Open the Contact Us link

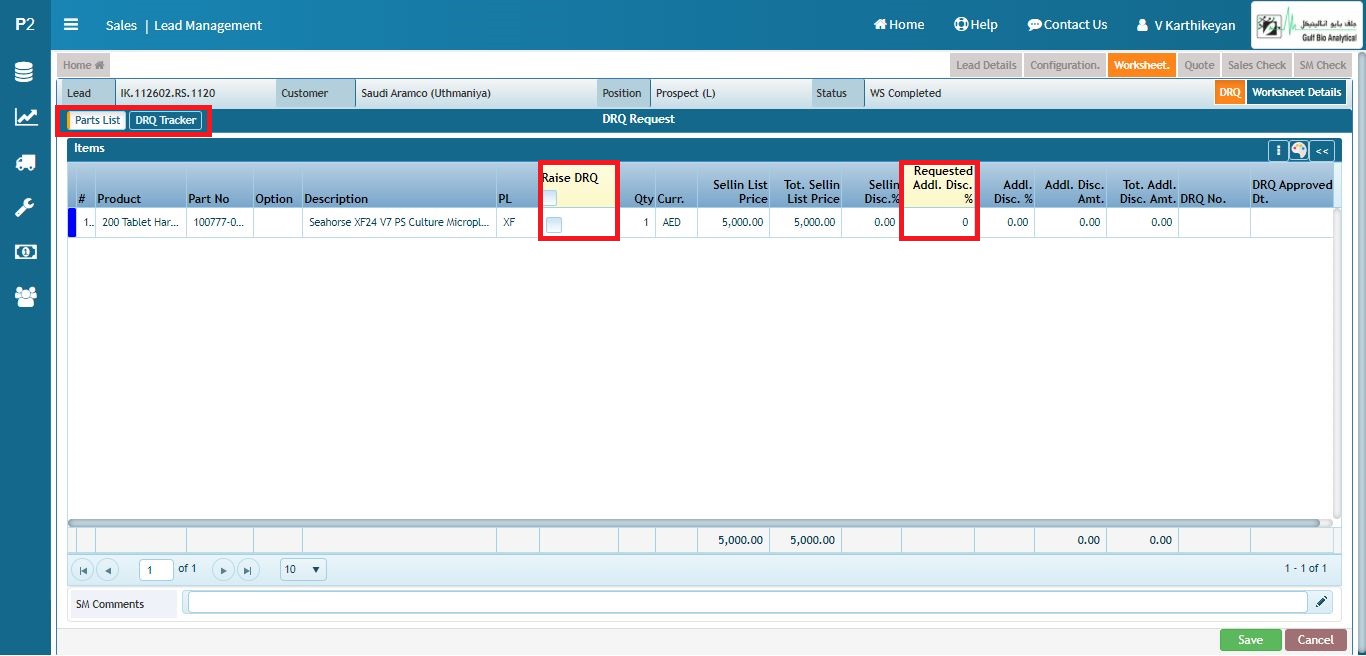(x=1067, y=25)
